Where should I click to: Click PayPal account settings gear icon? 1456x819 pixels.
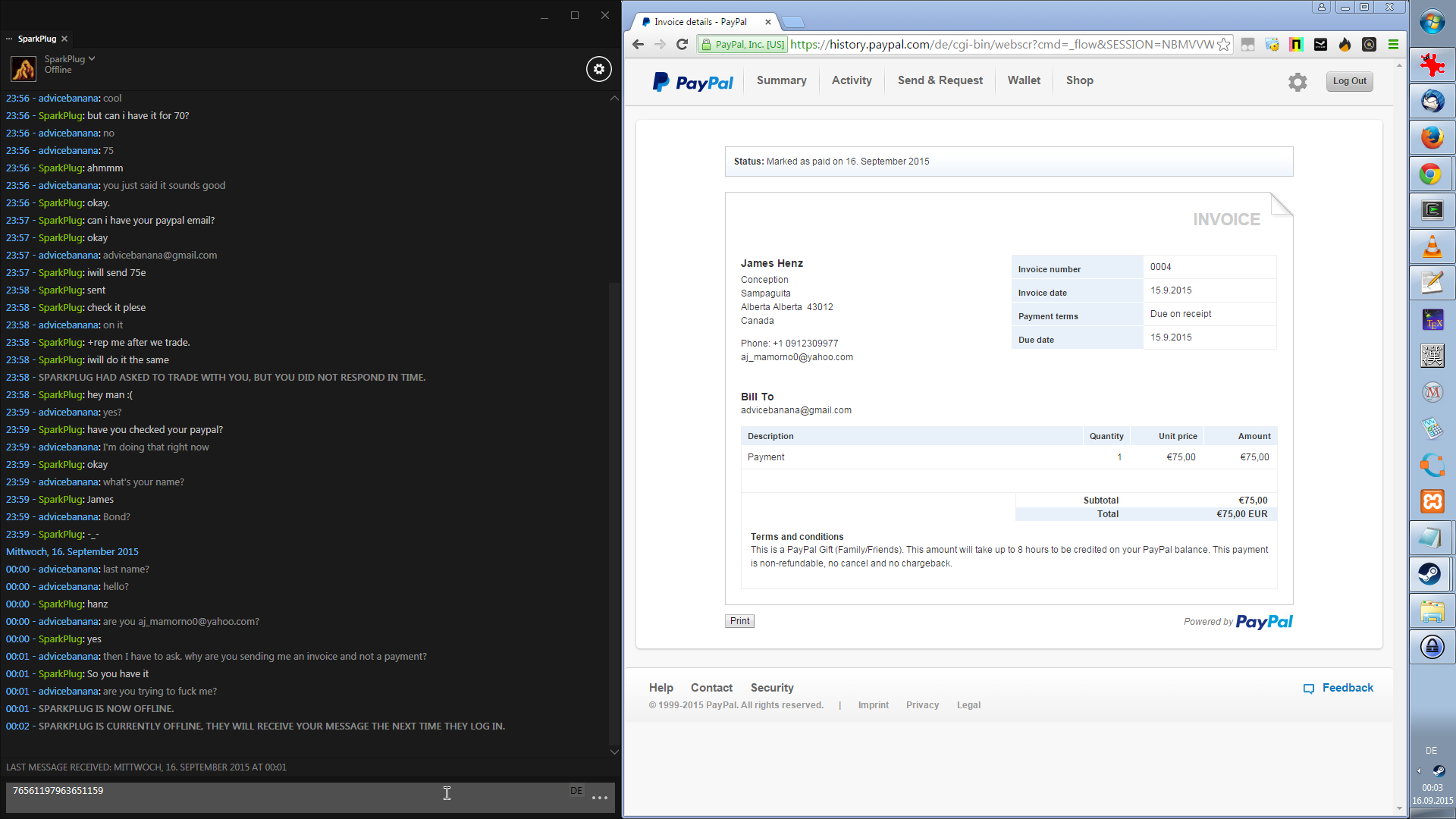[1298, 82]
